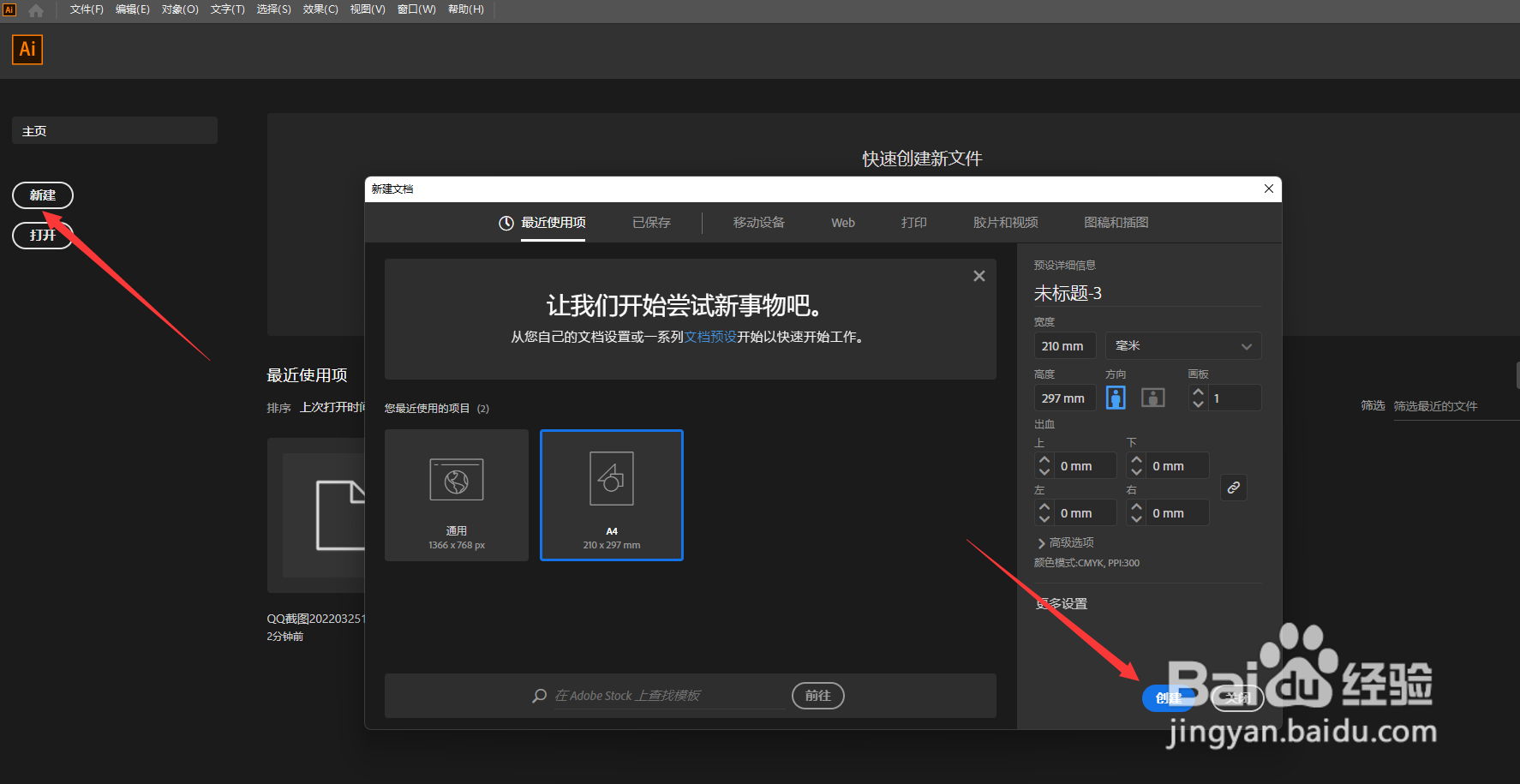Dismiss the welcome banner with X
Screen dimensions: 1520x784
point(979,276)
